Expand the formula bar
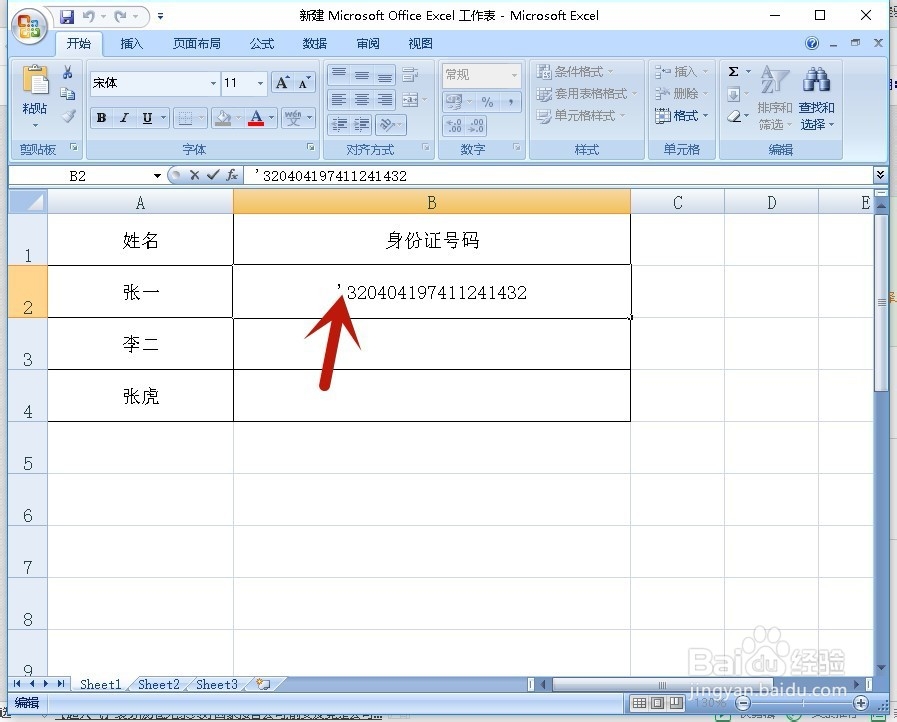The width and height of the screenshot is (897, 722). click(x=881, y=175)
